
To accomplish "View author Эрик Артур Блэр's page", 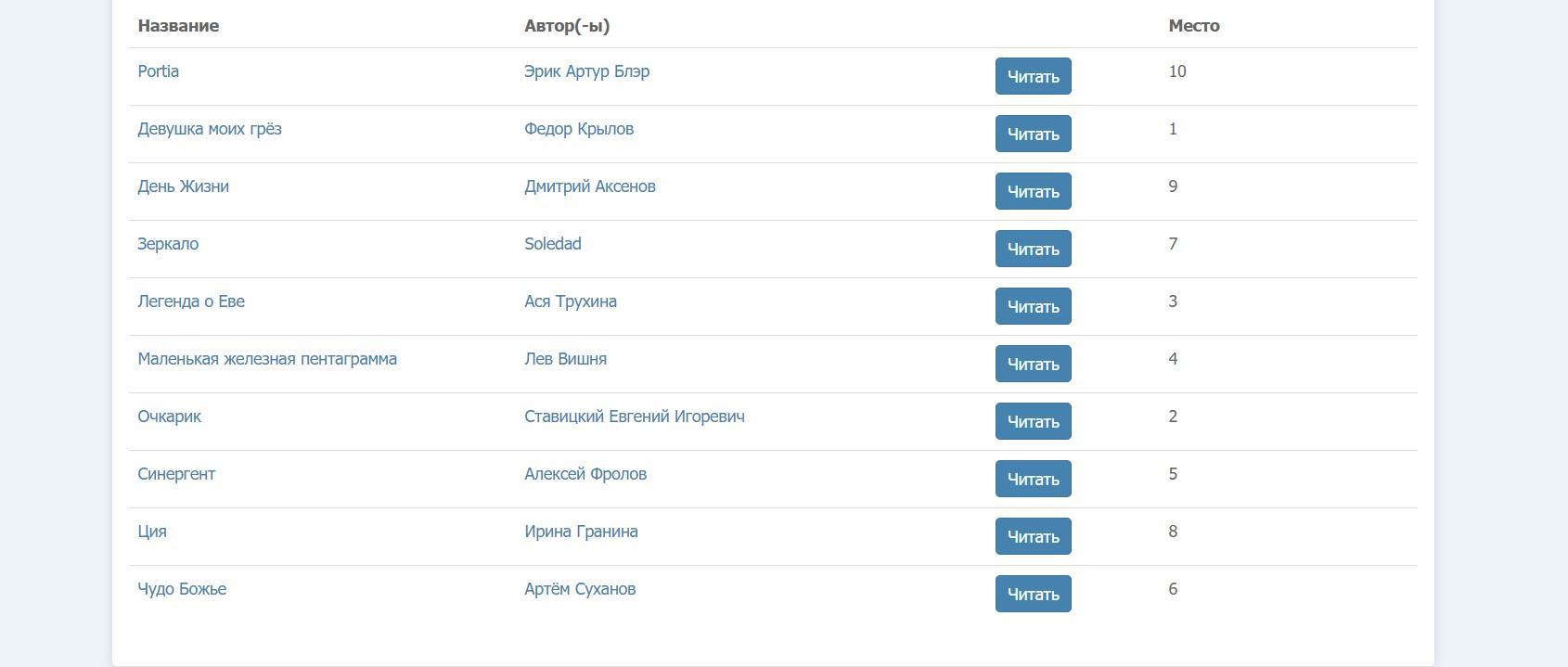I will 586,71.
